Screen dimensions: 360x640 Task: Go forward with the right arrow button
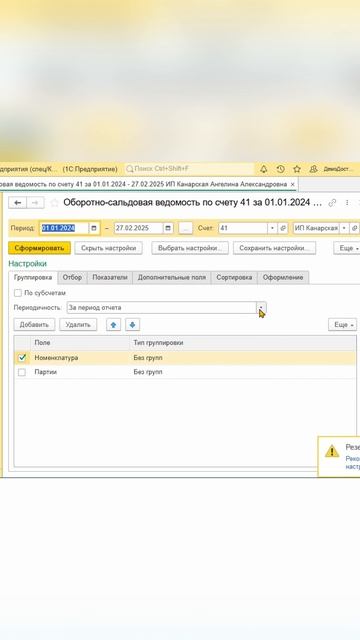click(36, 202)
